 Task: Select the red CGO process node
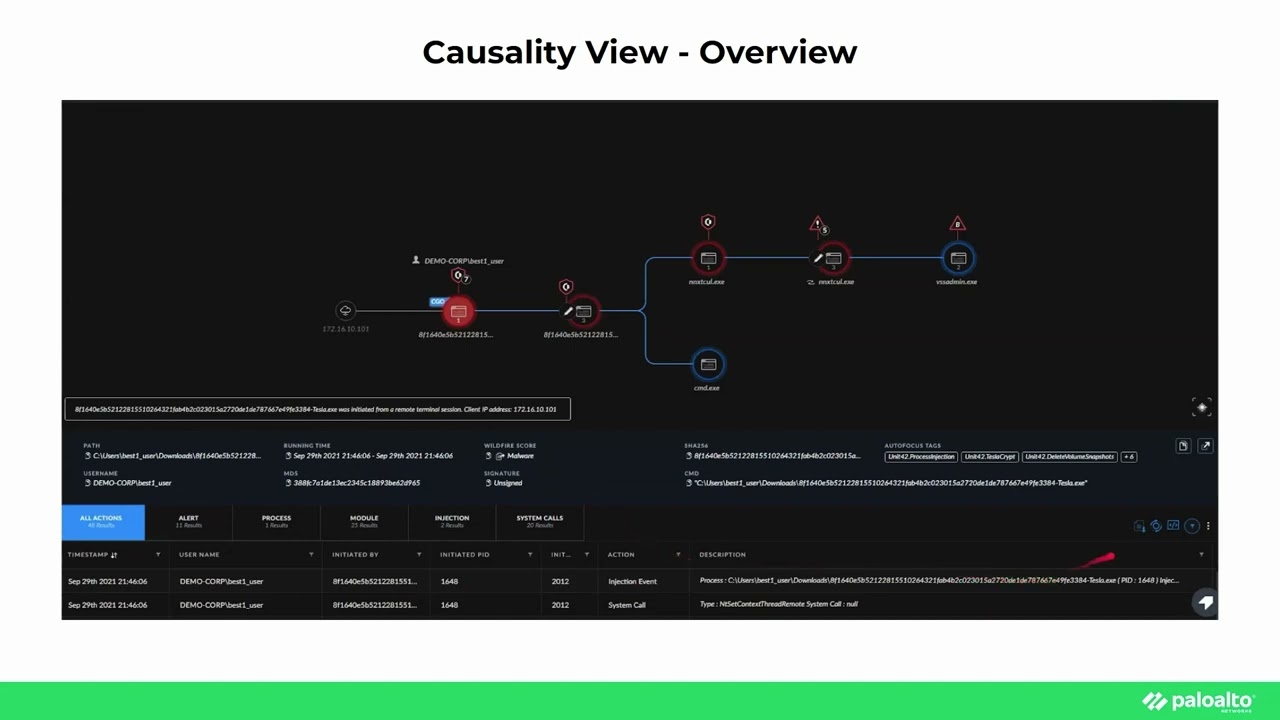458,312
